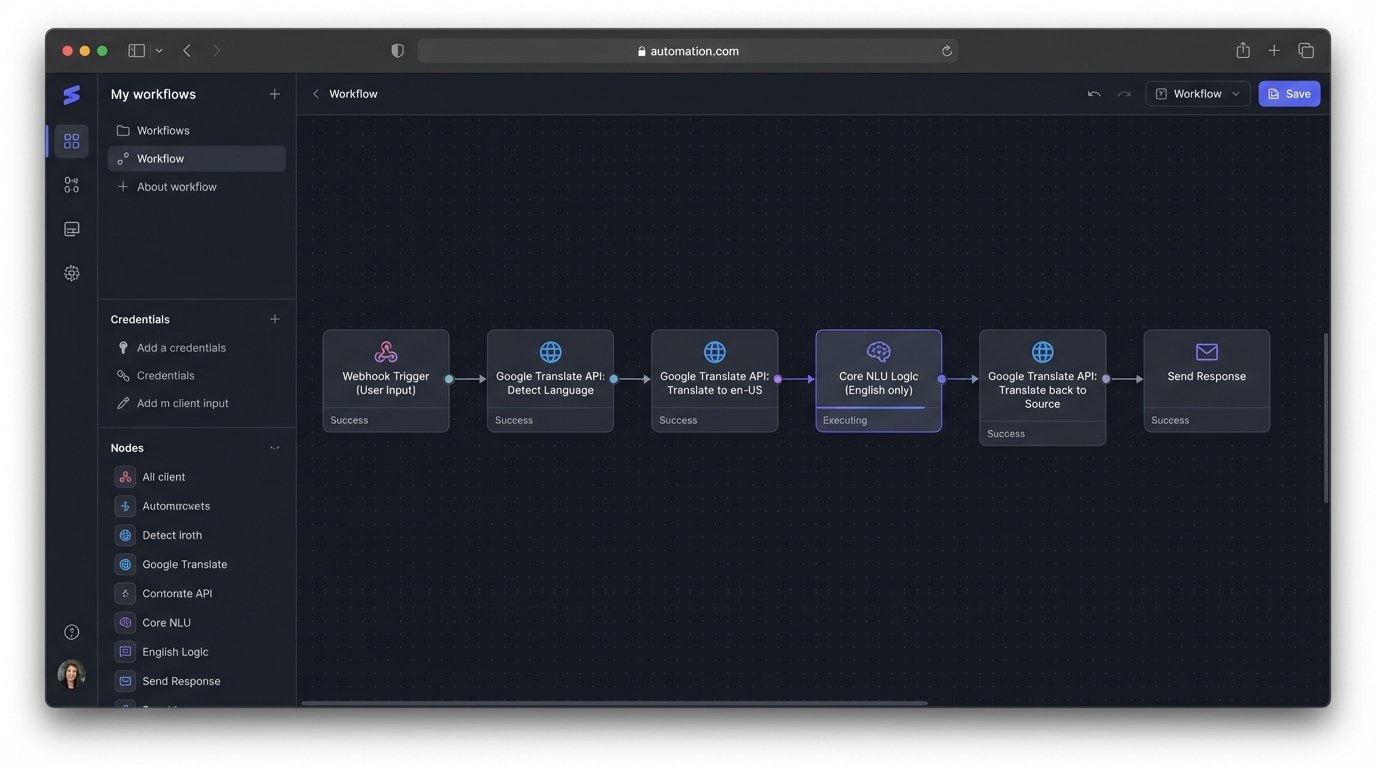The width and height of the screenshot is (1376, 768).
Task: Collapse the Nodes section
Action: [274, 448]
